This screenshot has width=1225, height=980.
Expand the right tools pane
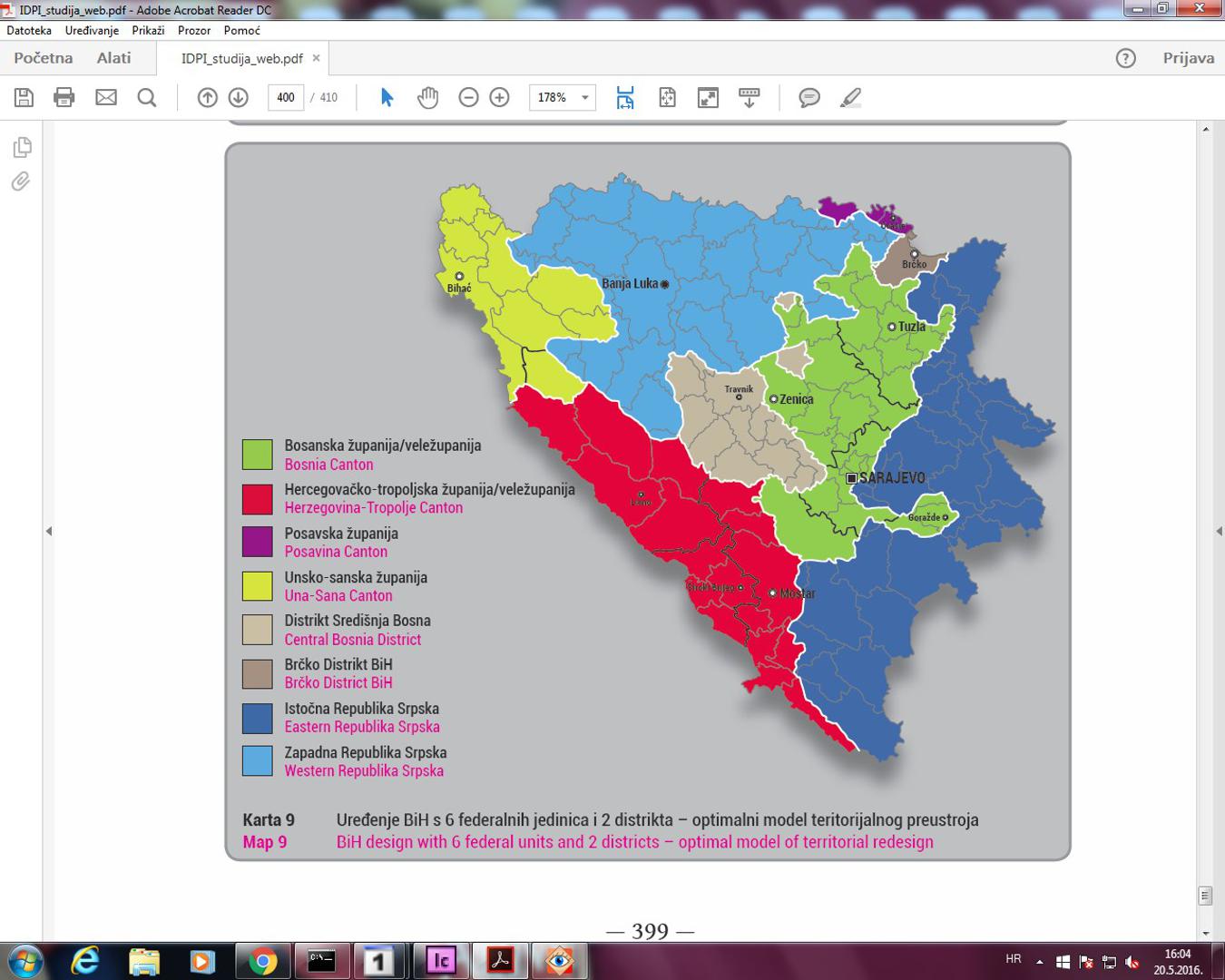1219,531
